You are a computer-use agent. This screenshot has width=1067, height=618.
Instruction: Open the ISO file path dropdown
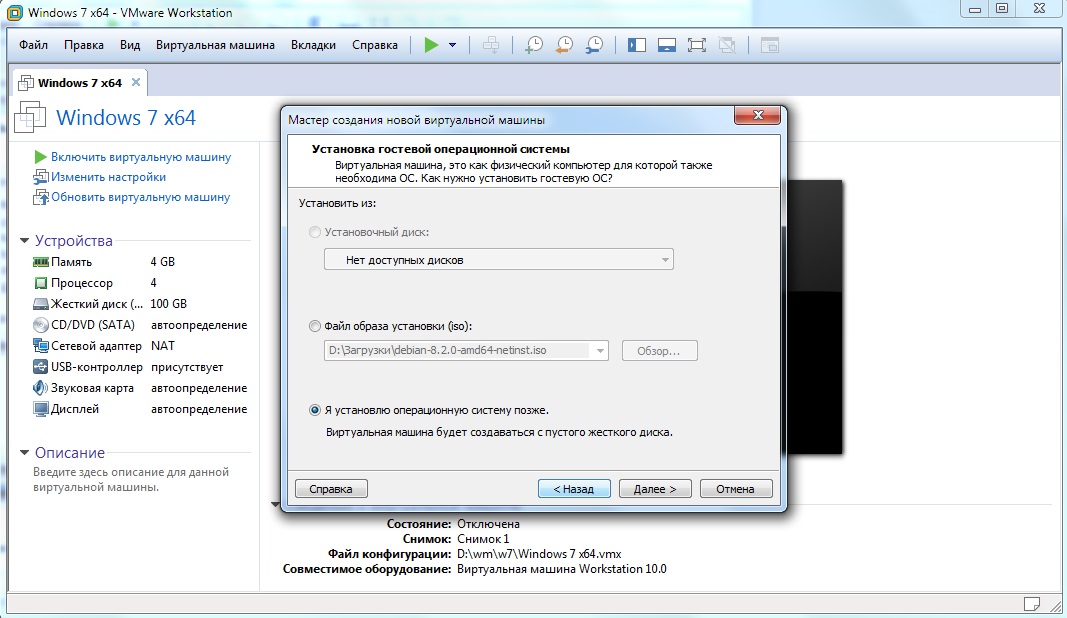pos(600,351)
